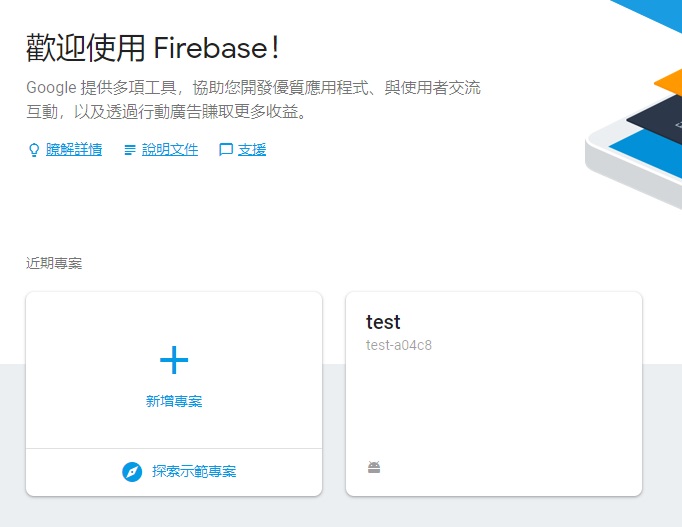
Task: Open the 說明文件 documentation link
Action: point(170,150)
